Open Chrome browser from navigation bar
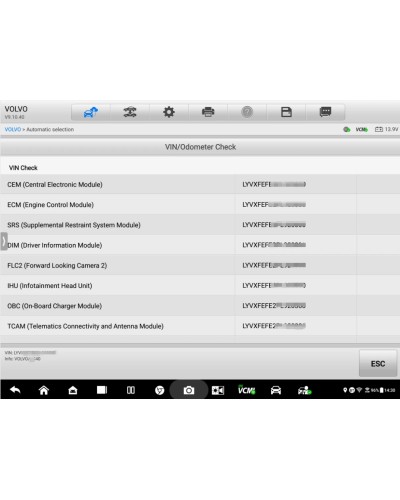 pos(160,390)
